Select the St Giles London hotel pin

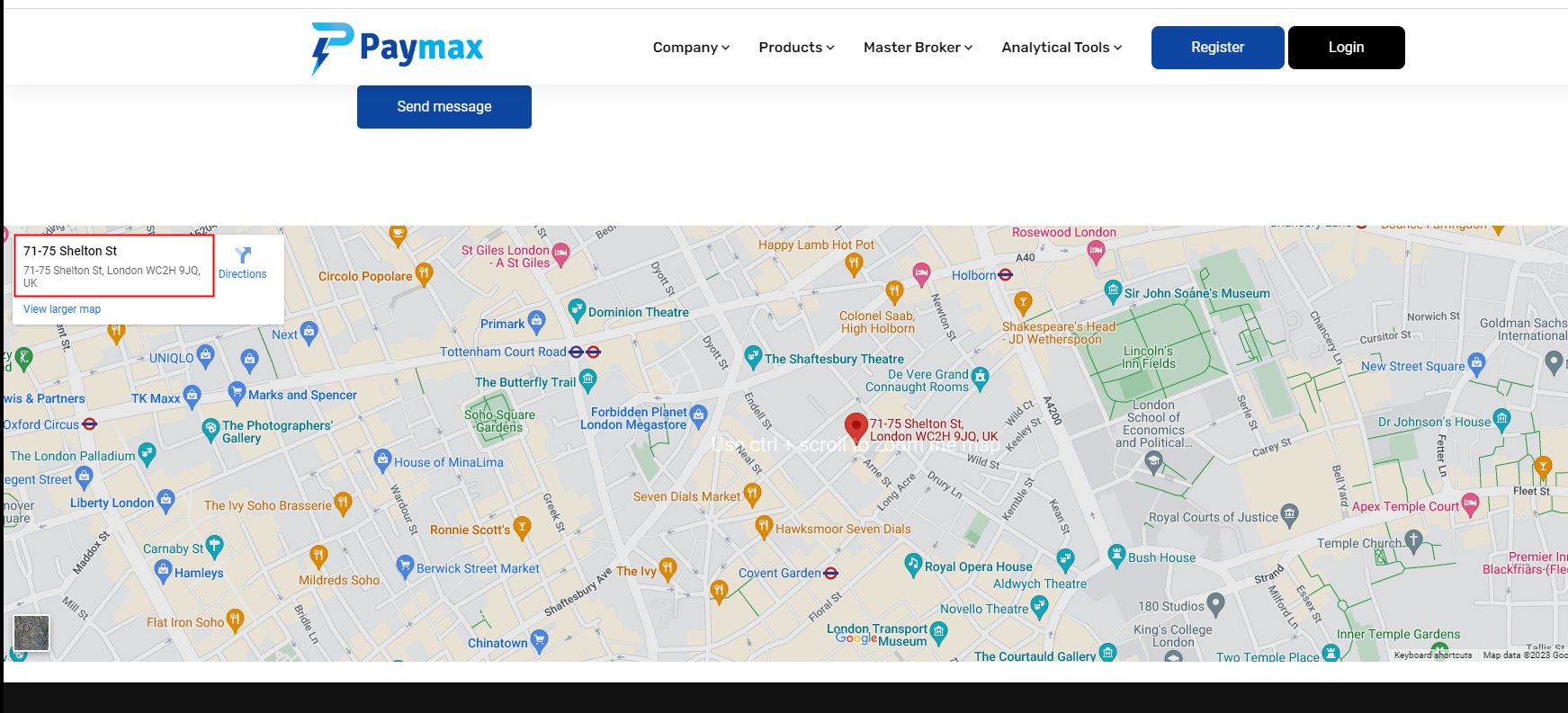point(560,254)
